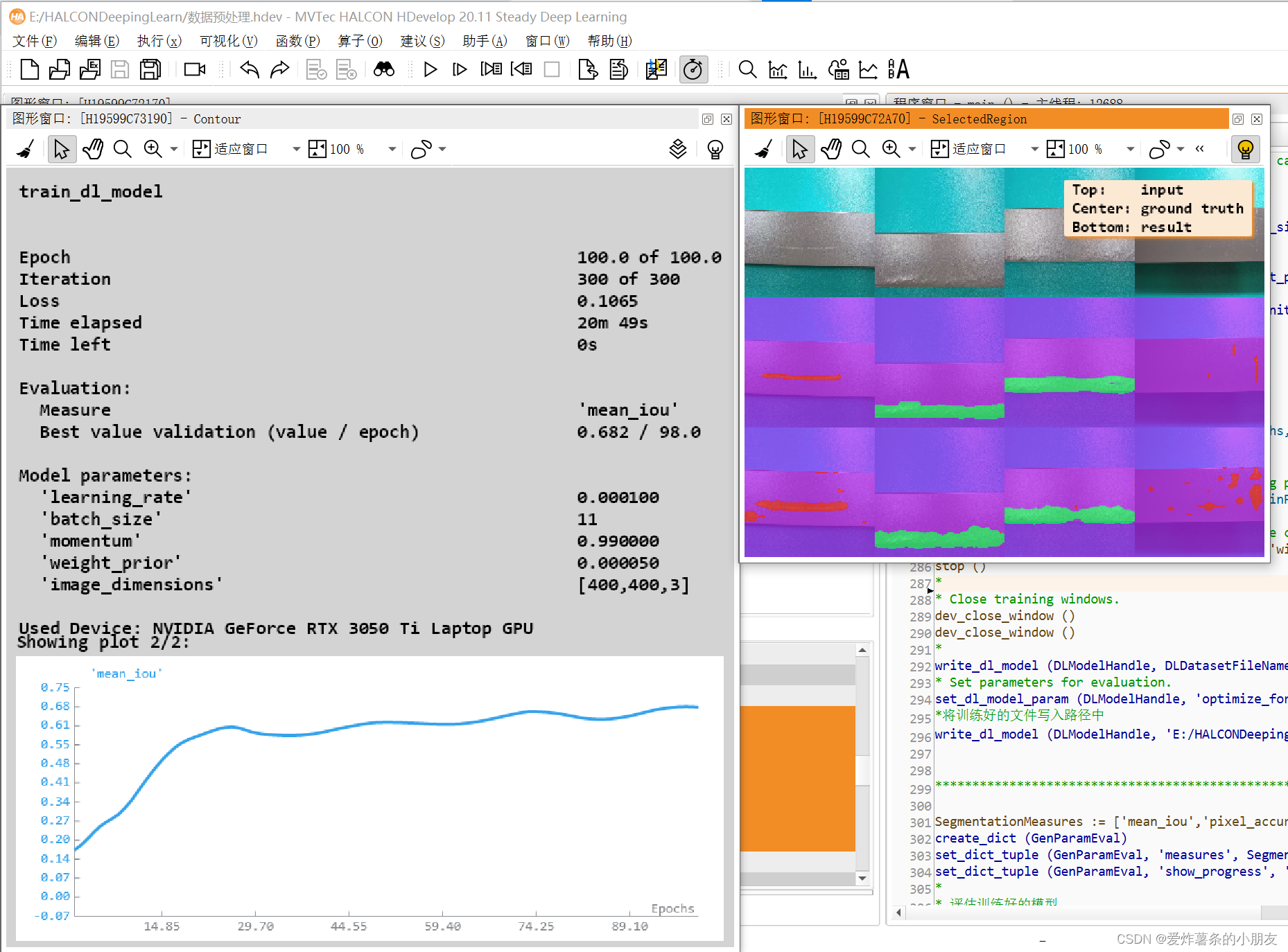Open the 函数(P) menu
Image resolution: width=1288 pixels, height=952 pixels.
[x=298, y=41]
